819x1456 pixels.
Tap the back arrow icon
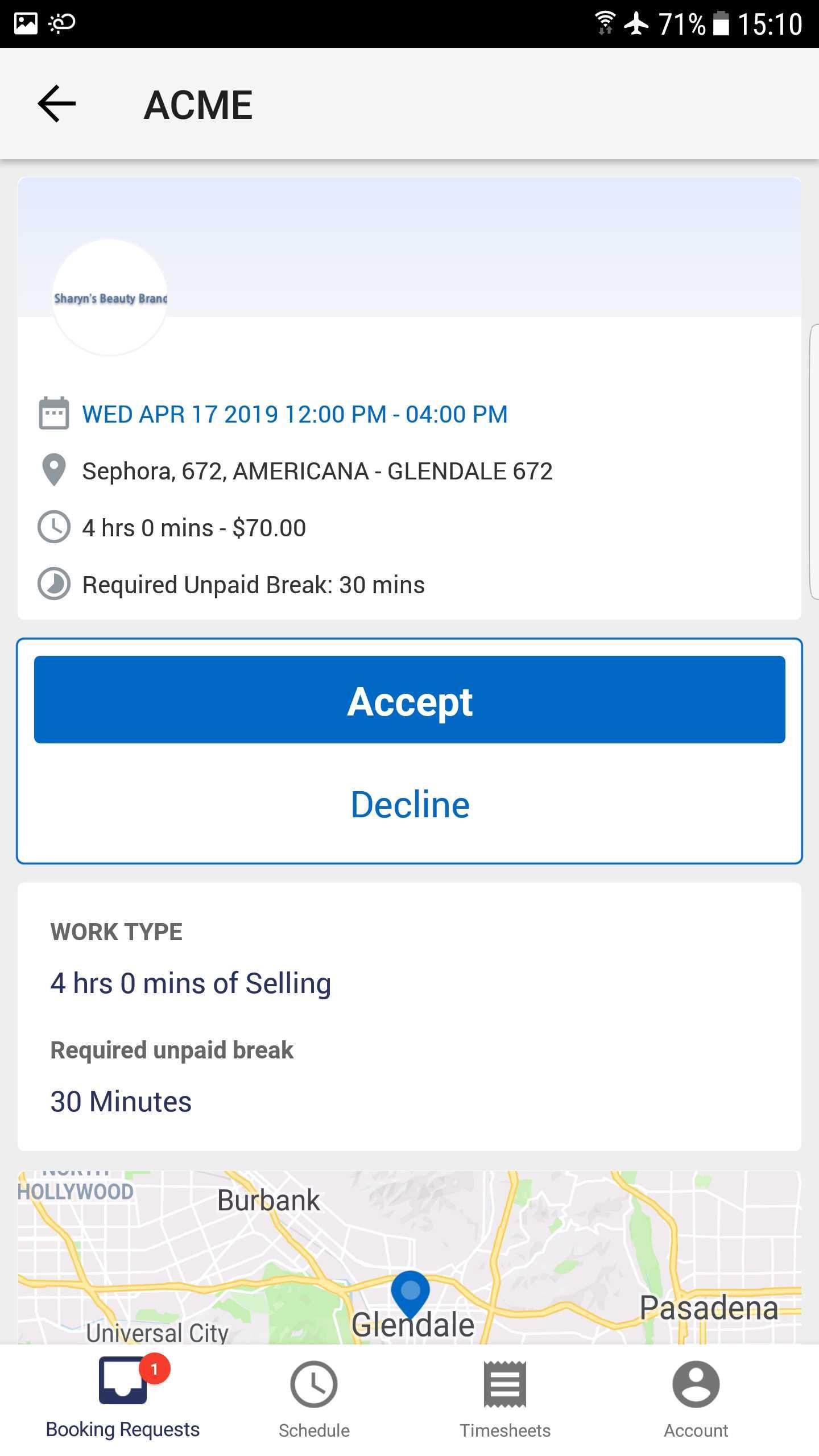tap(56, 104)
